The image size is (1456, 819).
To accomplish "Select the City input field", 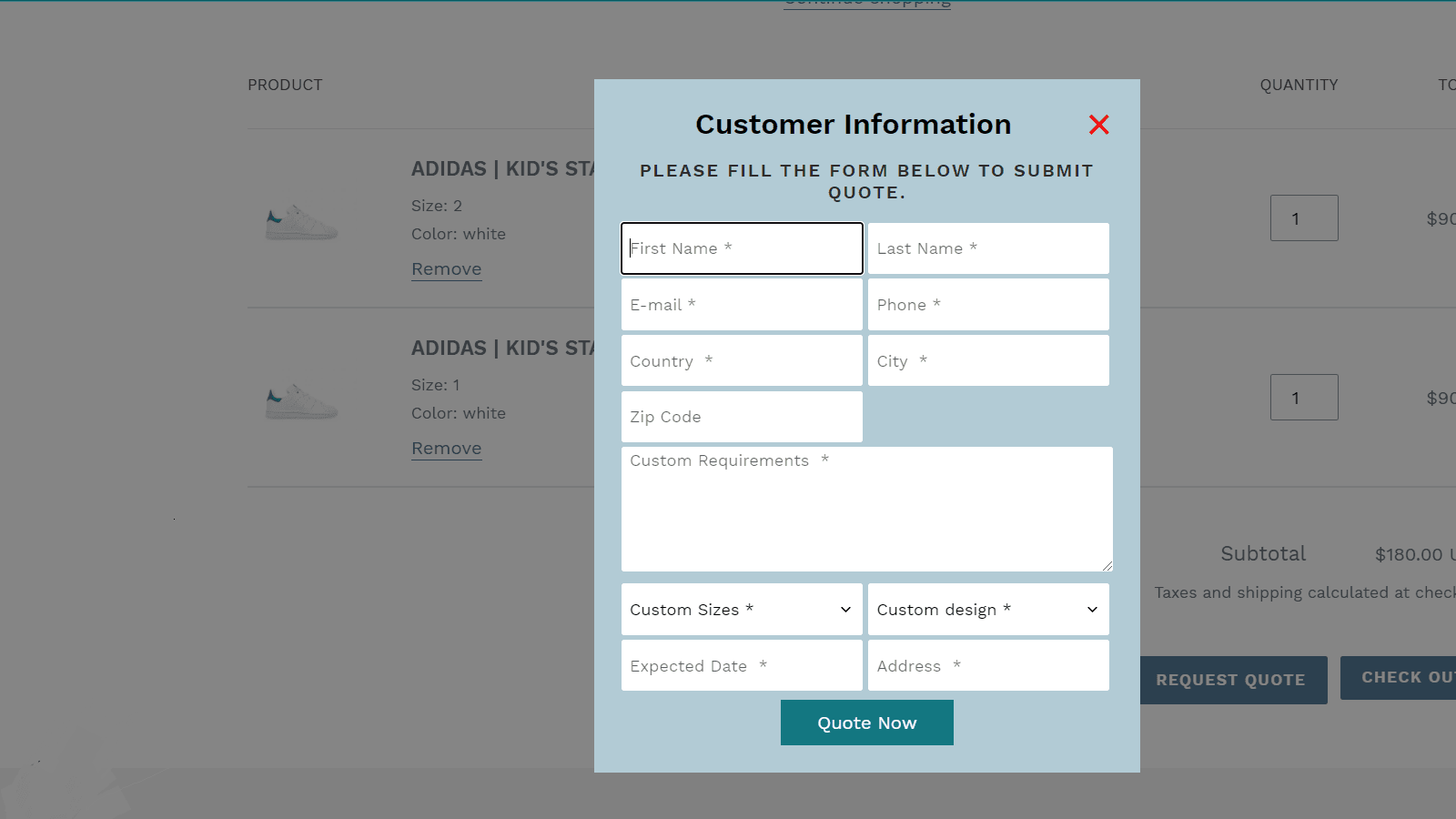I will 988,360.
